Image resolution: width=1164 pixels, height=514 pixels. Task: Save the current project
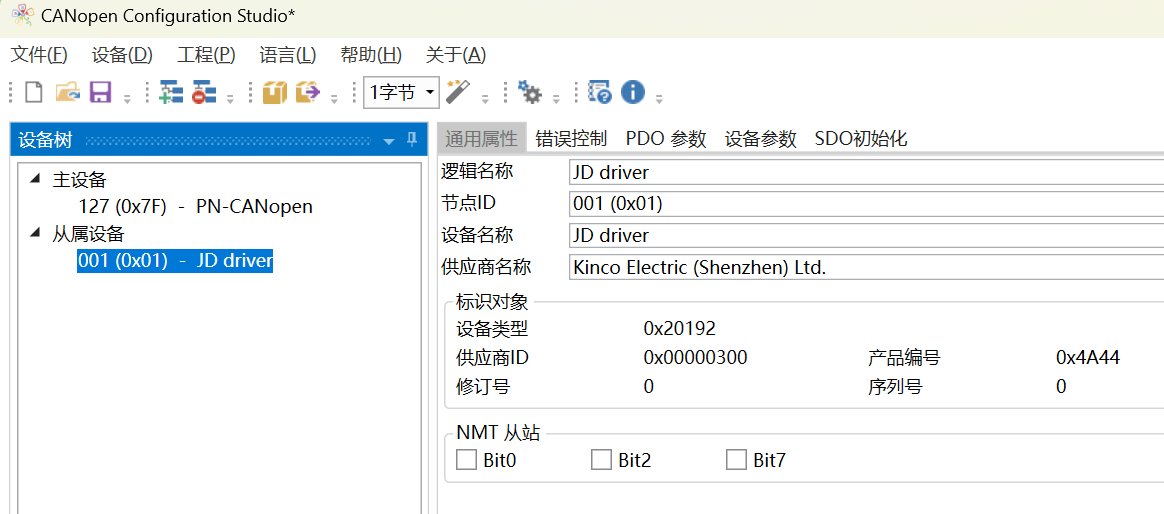click(100, 93)
